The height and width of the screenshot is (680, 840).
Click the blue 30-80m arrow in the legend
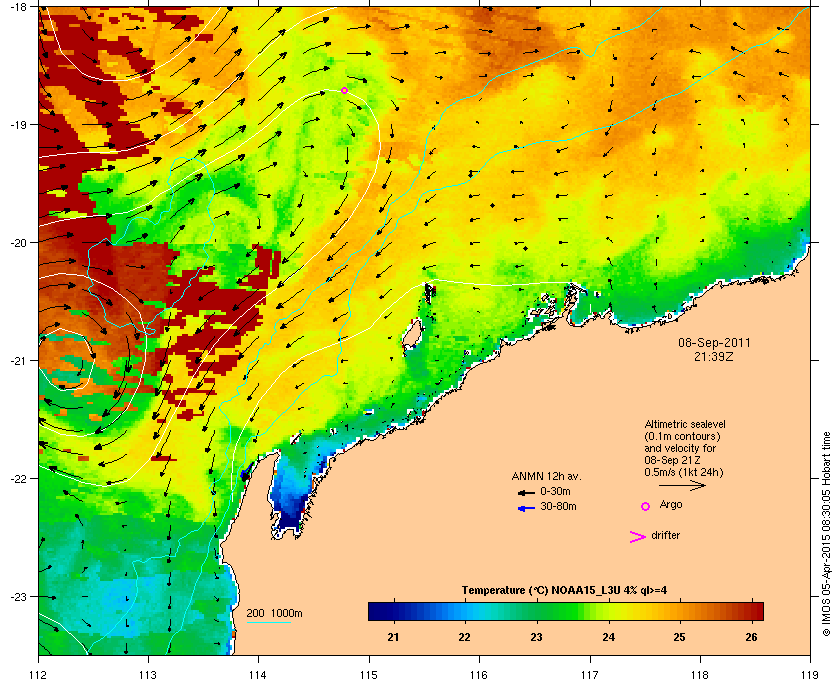pos(526,508)
